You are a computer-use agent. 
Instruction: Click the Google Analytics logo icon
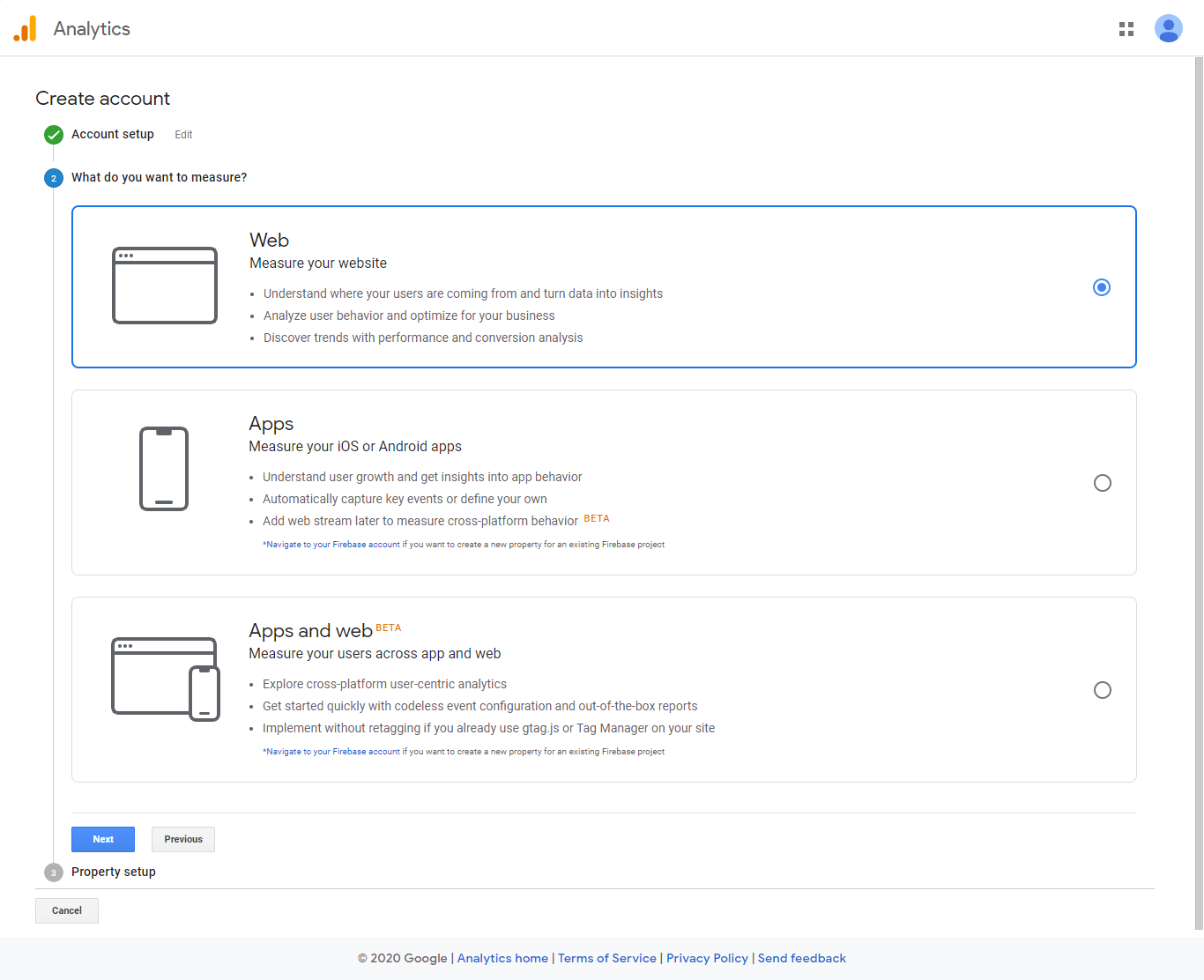coord(25,28)
